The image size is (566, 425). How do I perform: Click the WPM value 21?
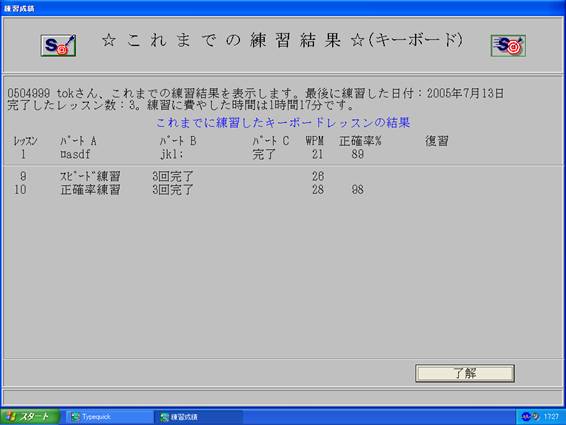tap(318, 155)
